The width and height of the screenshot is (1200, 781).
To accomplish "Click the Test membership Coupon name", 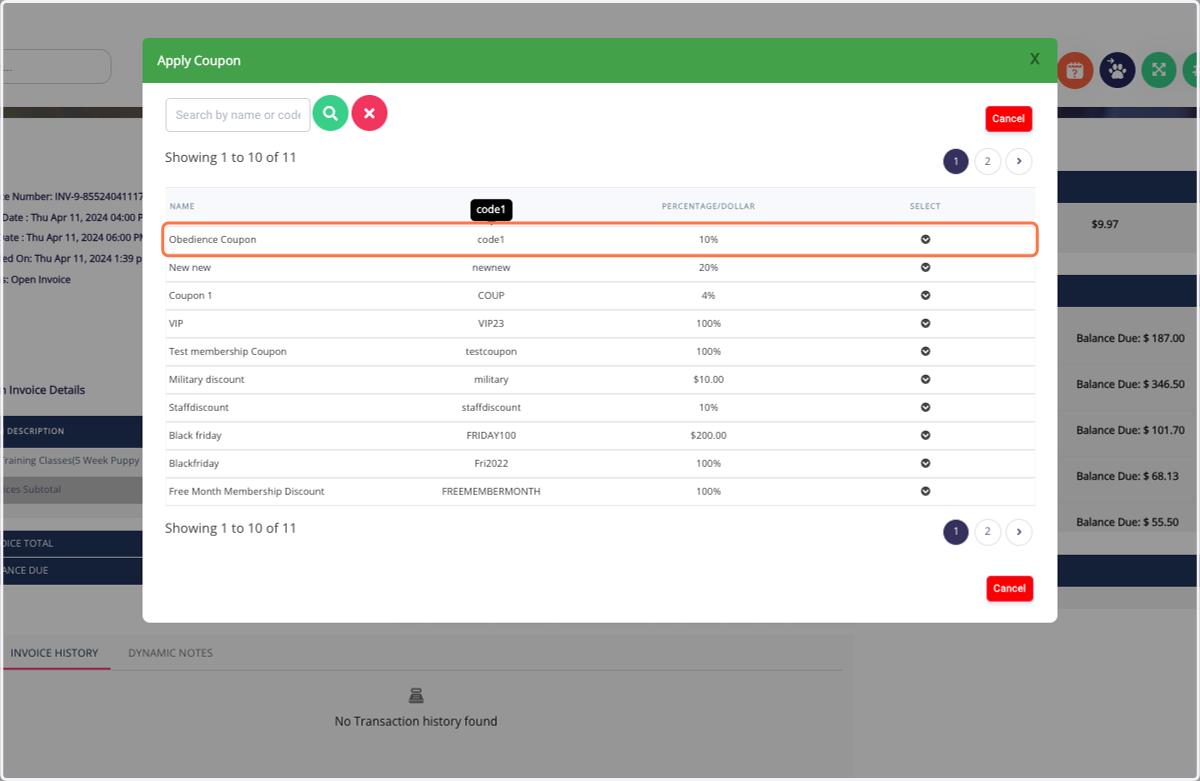I will click(x=228, y=352).
